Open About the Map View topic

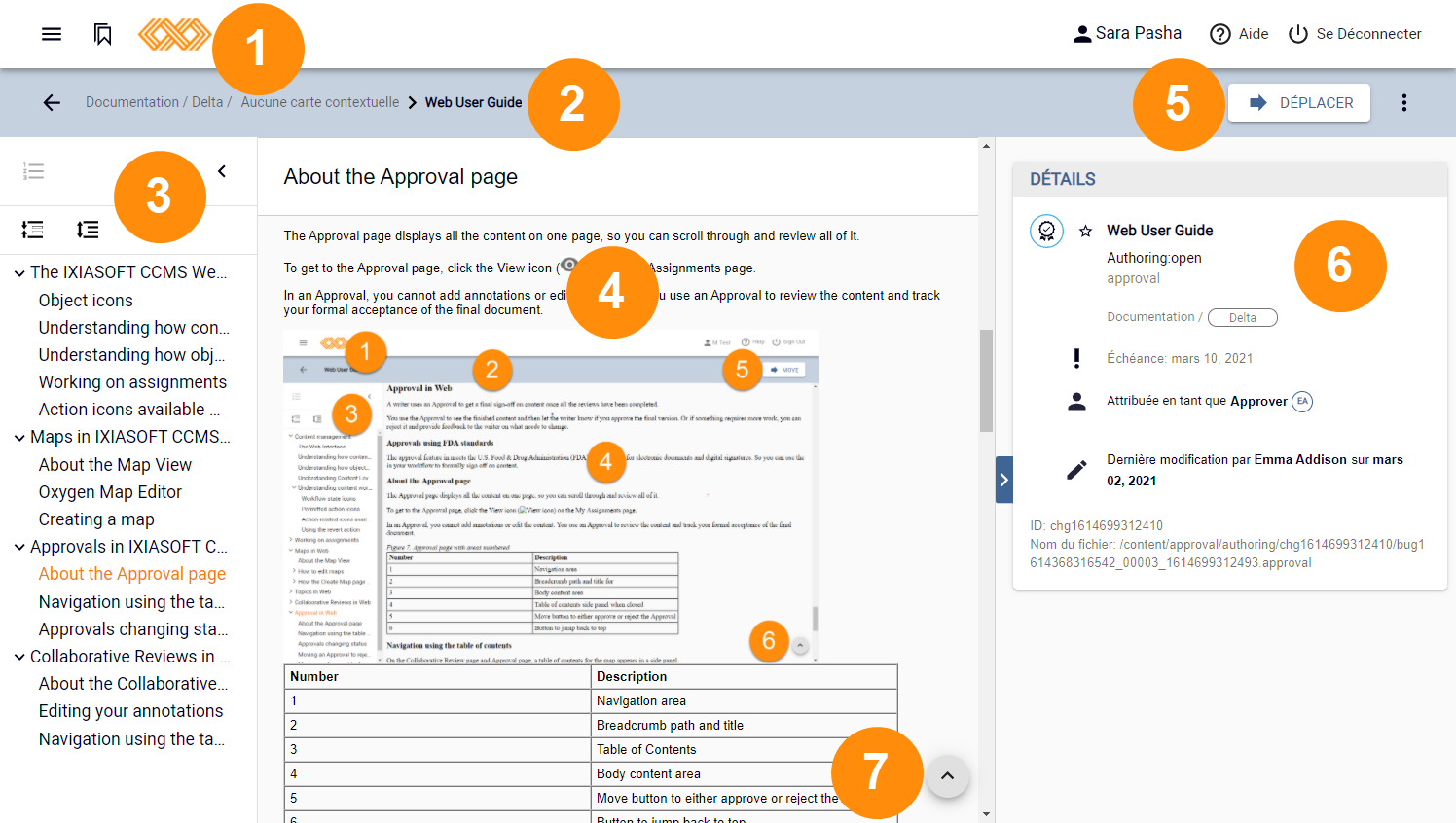point(115,465)
